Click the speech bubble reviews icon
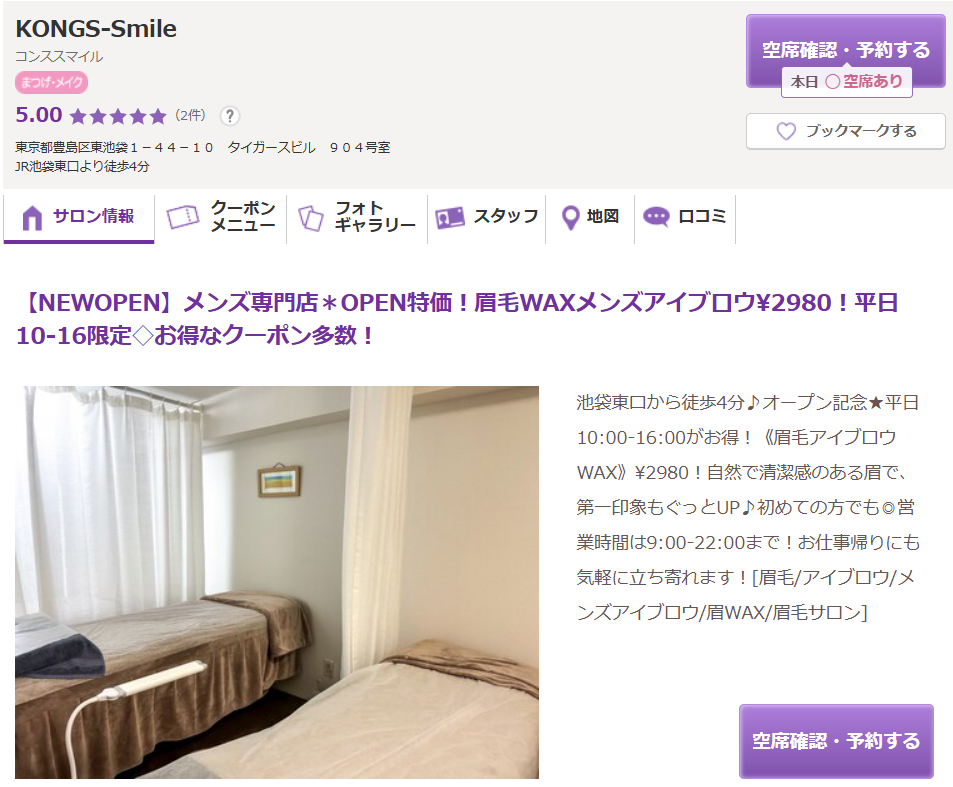The height and width of the screenshot is (787, 953). (656, 216)
